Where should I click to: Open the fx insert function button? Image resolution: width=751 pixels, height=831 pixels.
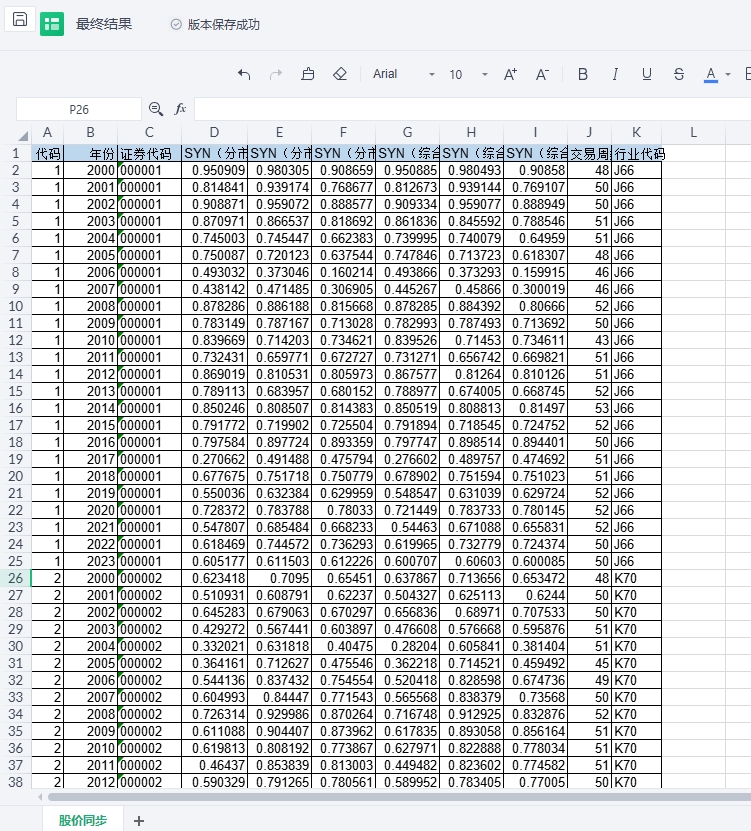click(x=180, y=109)
